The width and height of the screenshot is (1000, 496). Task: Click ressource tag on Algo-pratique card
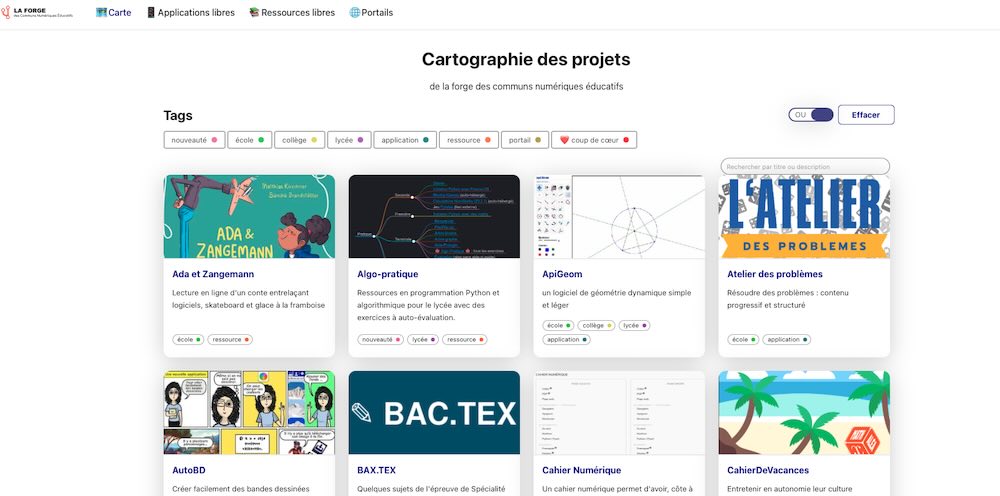tap(464, 340)
